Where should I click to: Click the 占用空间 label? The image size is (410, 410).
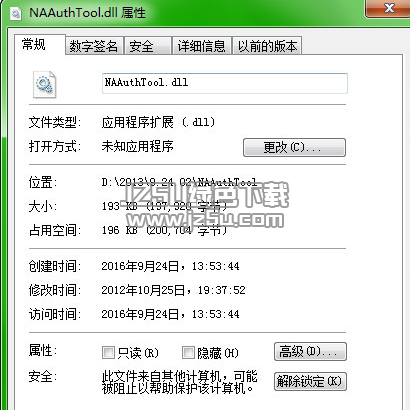click(55, 230)
